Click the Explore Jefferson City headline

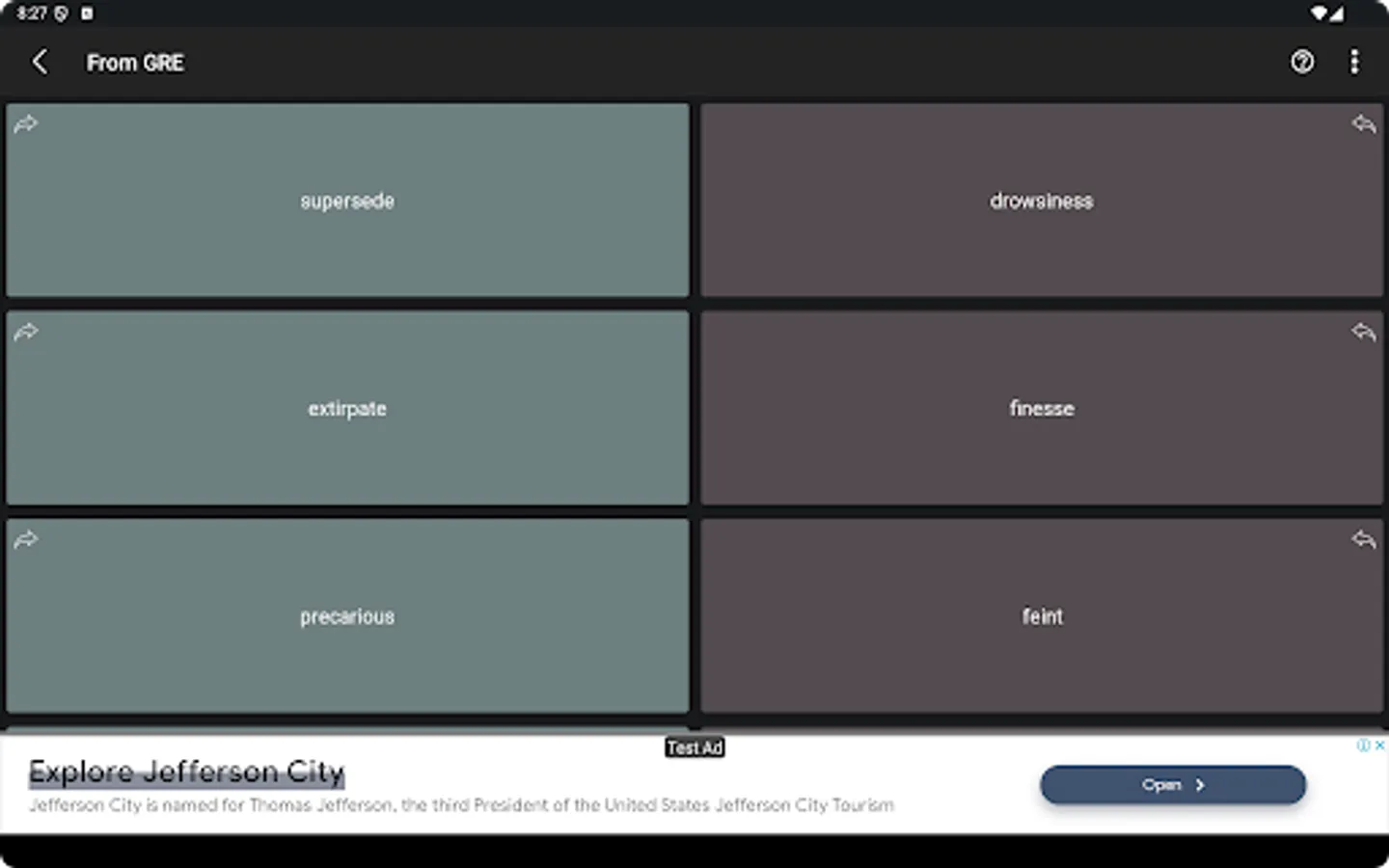point(186,771)
